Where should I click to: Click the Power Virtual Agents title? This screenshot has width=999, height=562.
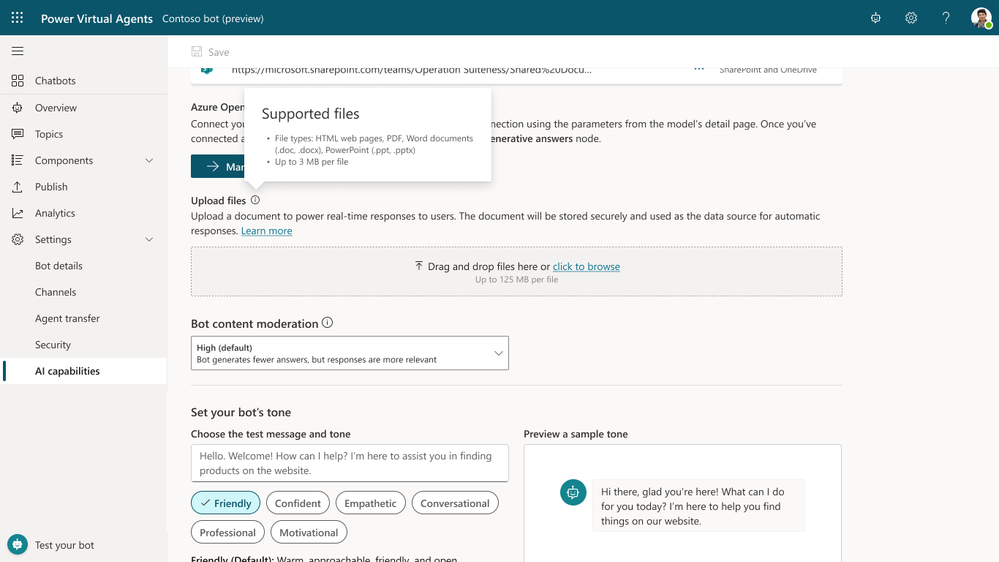97,18
